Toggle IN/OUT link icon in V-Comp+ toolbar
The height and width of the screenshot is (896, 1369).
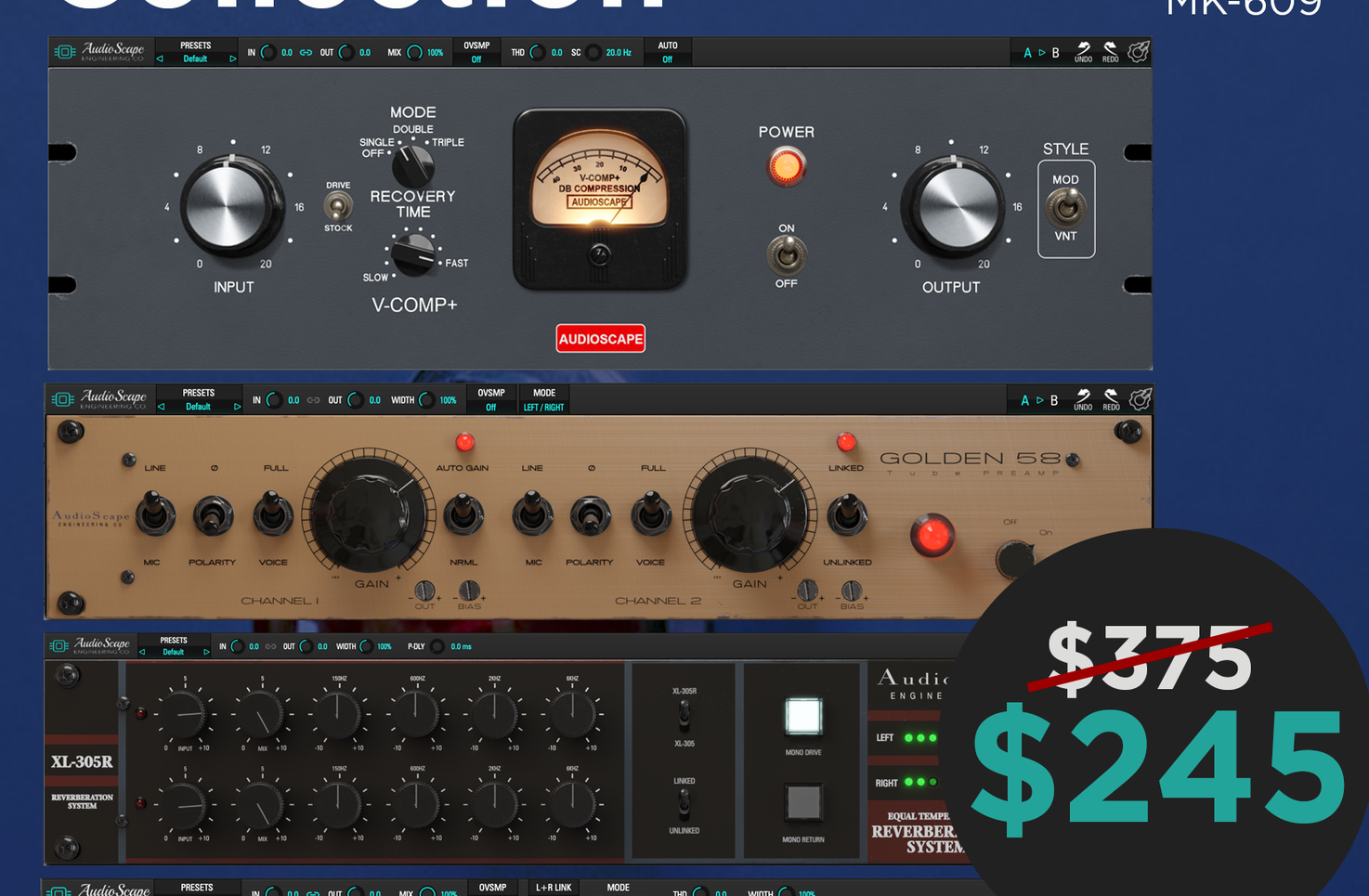(306, 53)
